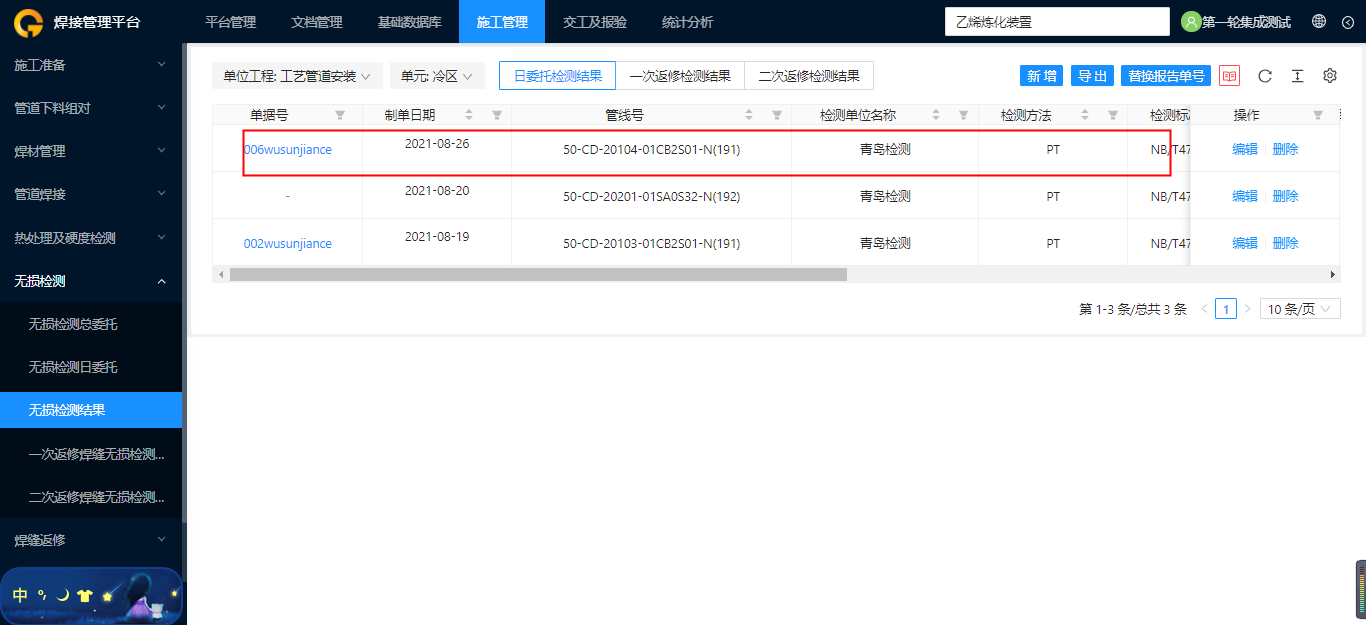1366x625 pixels.
Task: Click the circular icon at far top-right
Action: (x=1347, y=21)
